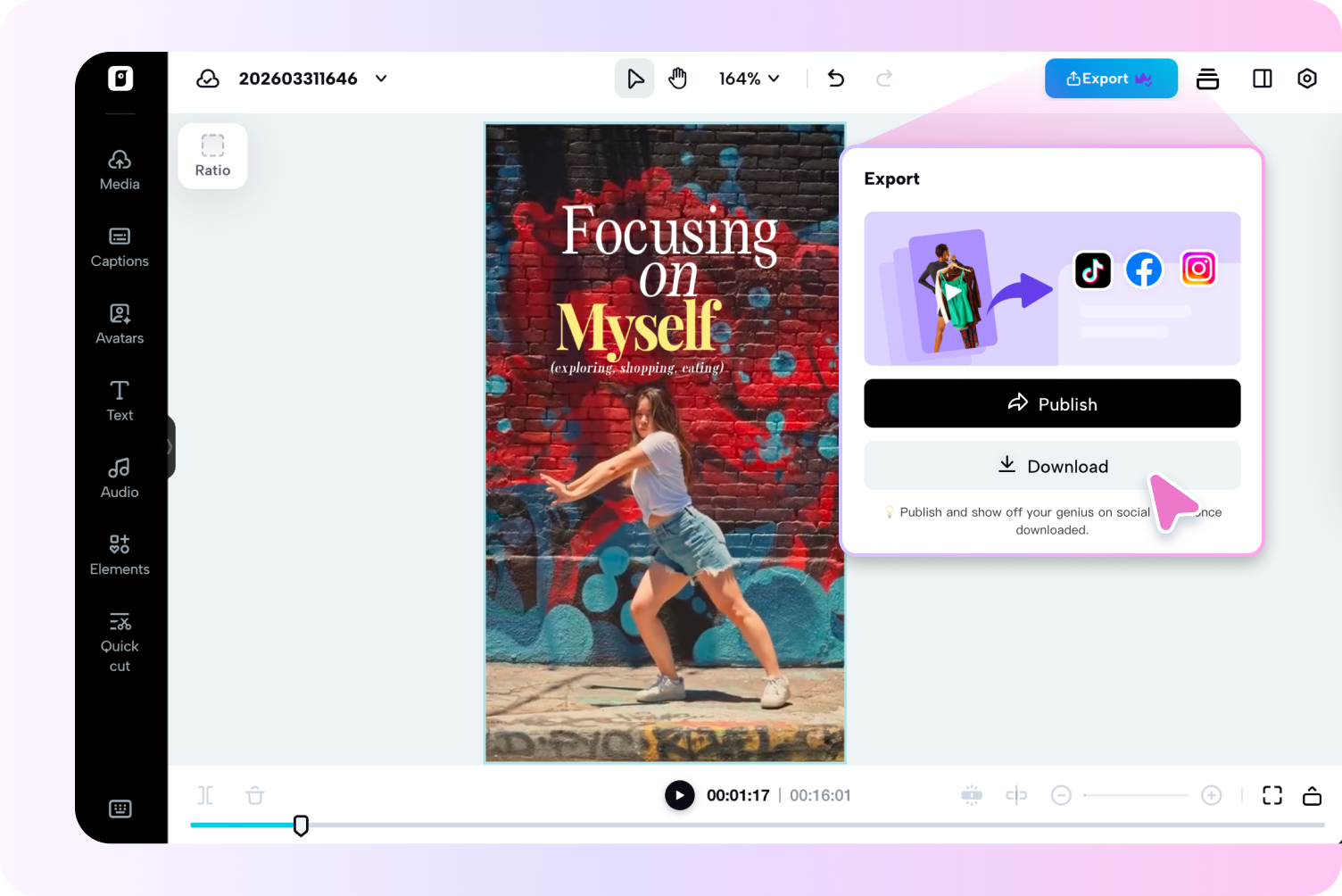The image size is (1342, 896).
Task: Show keyboard shortcuts icon in sidebar
Action: (120, 809)
